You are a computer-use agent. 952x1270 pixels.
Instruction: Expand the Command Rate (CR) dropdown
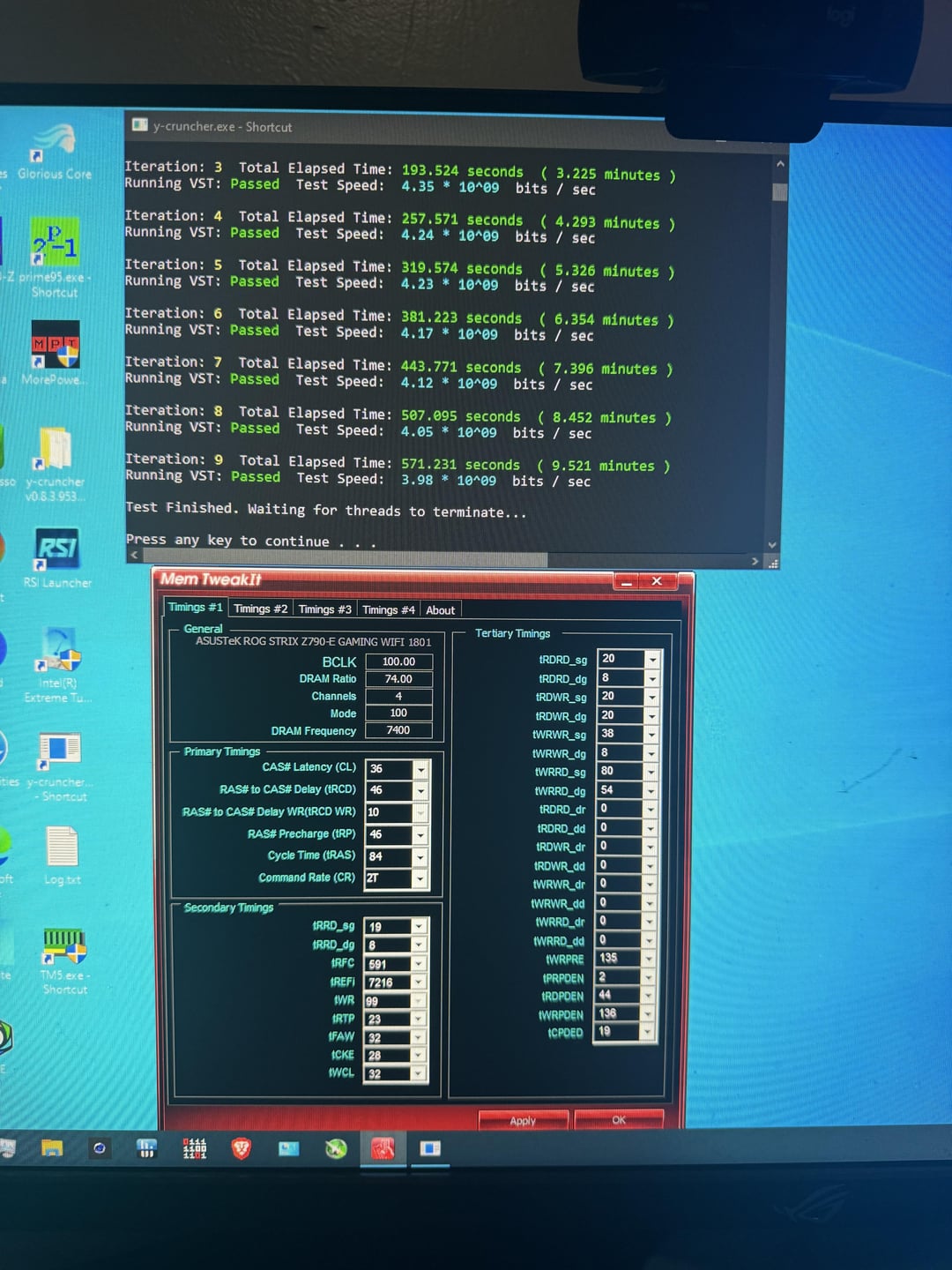420,879
